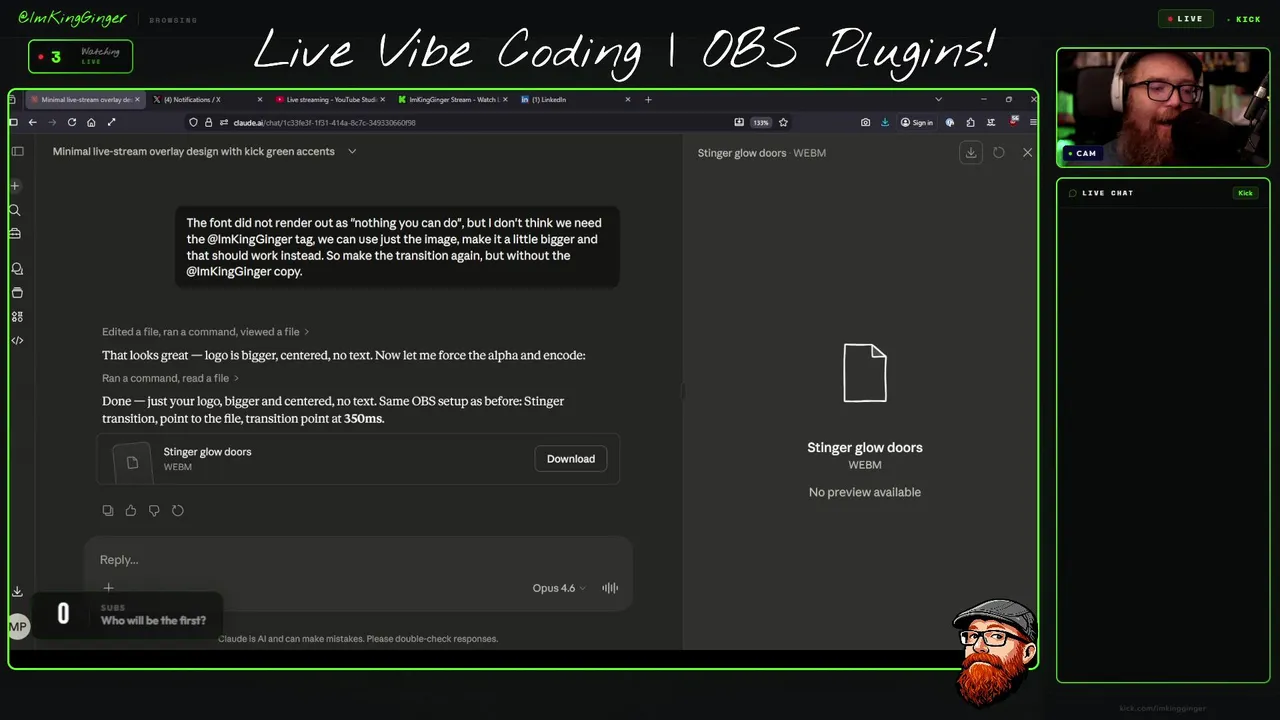This screenshot has height=720, width=1280.
Task: Download the artifact from preview panel header
Action: tap(971, 152)
